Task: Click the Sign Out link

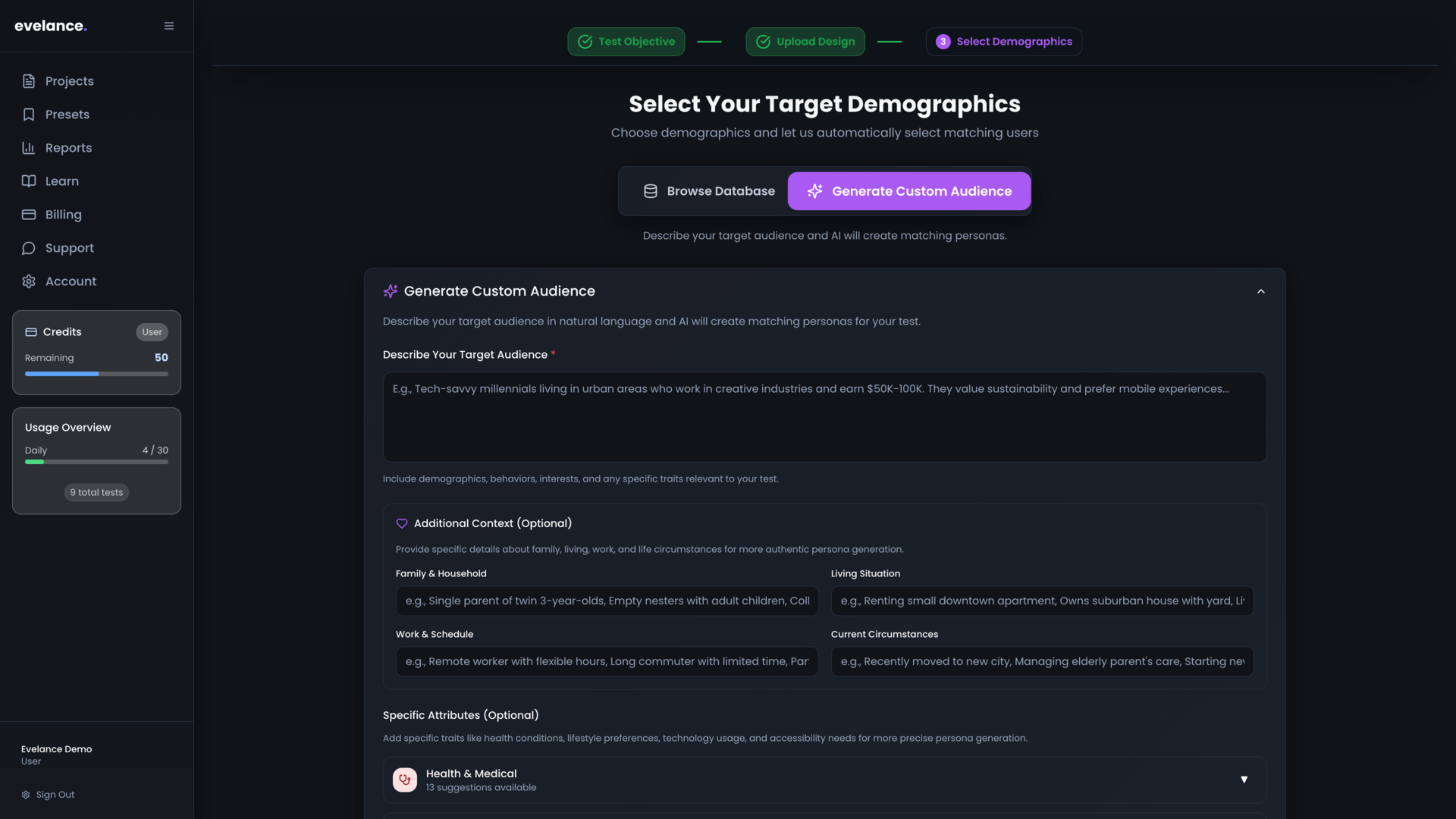Action: (x=55, y=795)
